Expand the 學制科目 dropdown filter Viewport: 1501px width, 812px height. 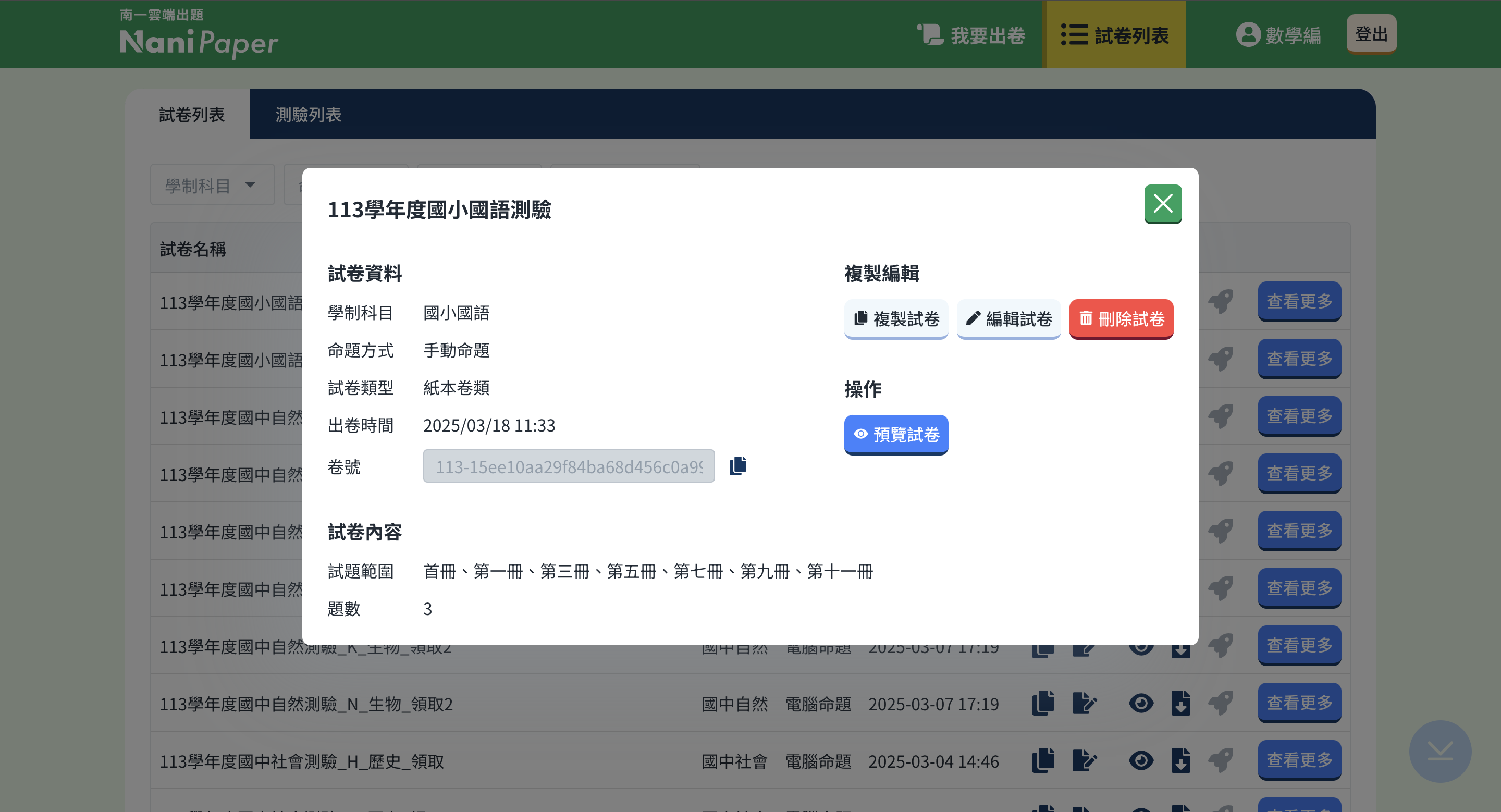212,185
